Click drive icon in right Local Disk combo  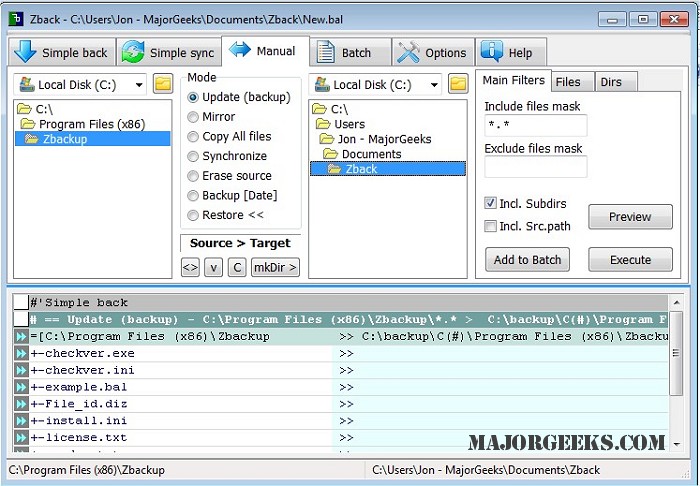[322, 84]
